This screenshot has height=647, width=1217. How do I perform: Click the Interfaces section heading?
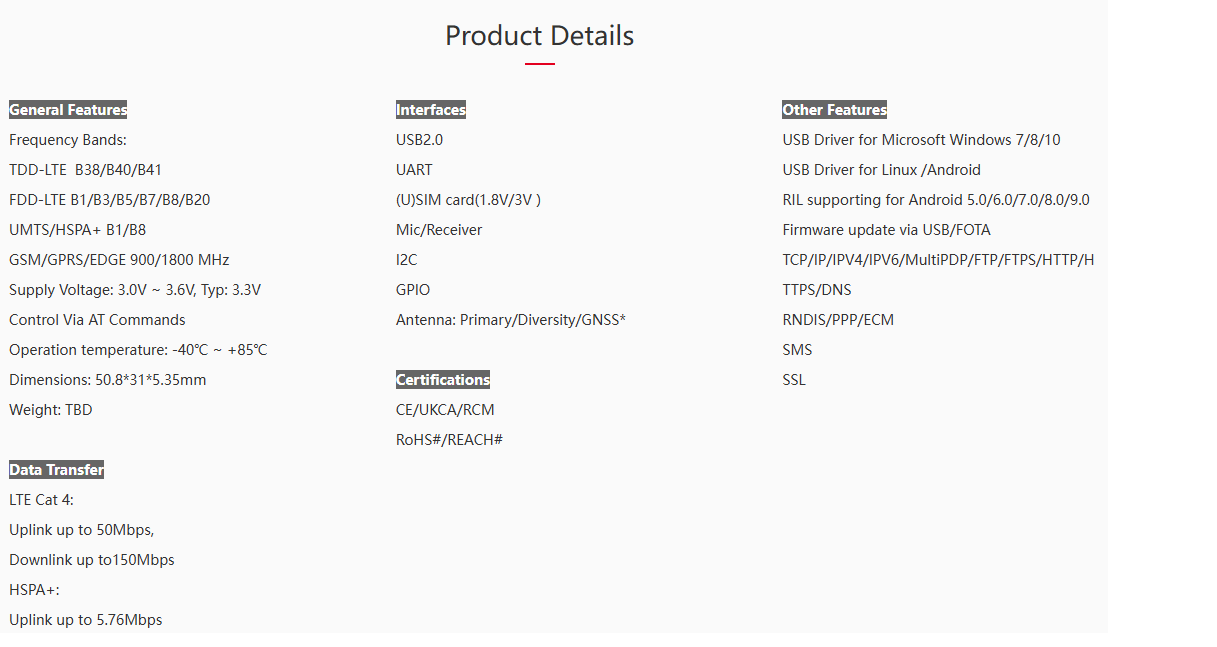431,110
